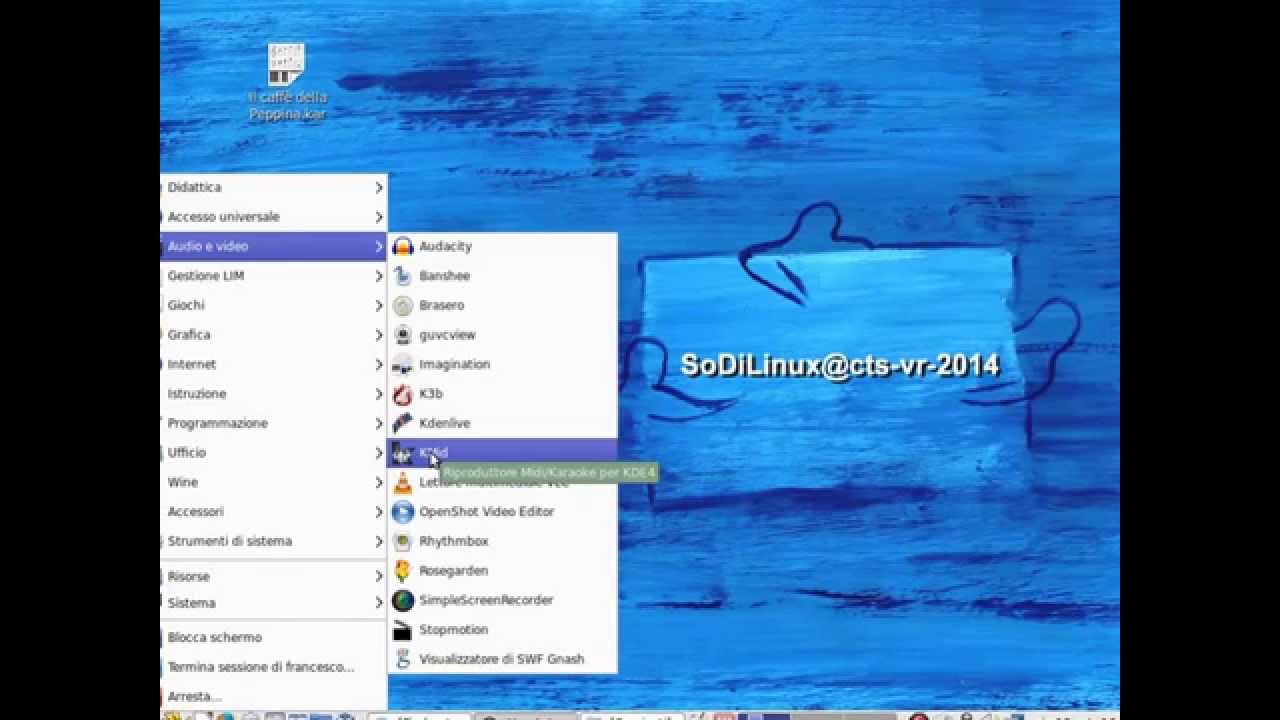Start the Rosegarden music composer

502,571
